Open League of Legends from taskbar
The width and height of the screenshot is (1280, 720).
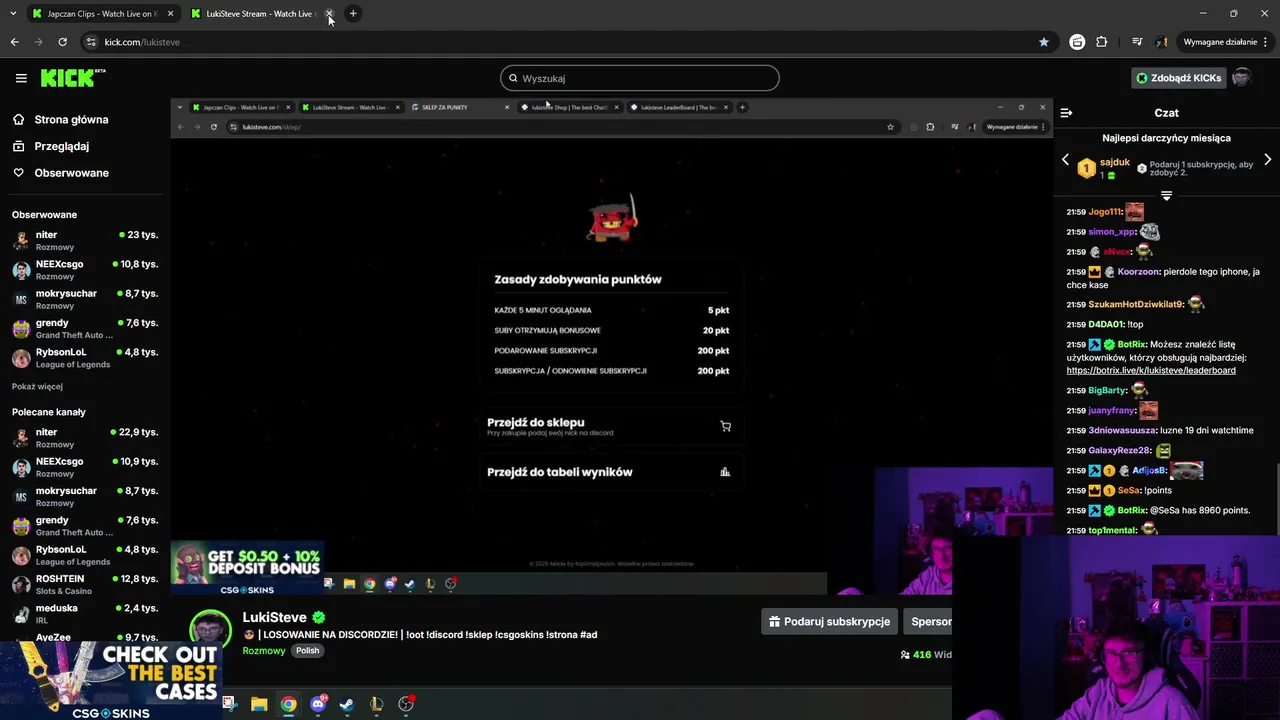(376, 704)
